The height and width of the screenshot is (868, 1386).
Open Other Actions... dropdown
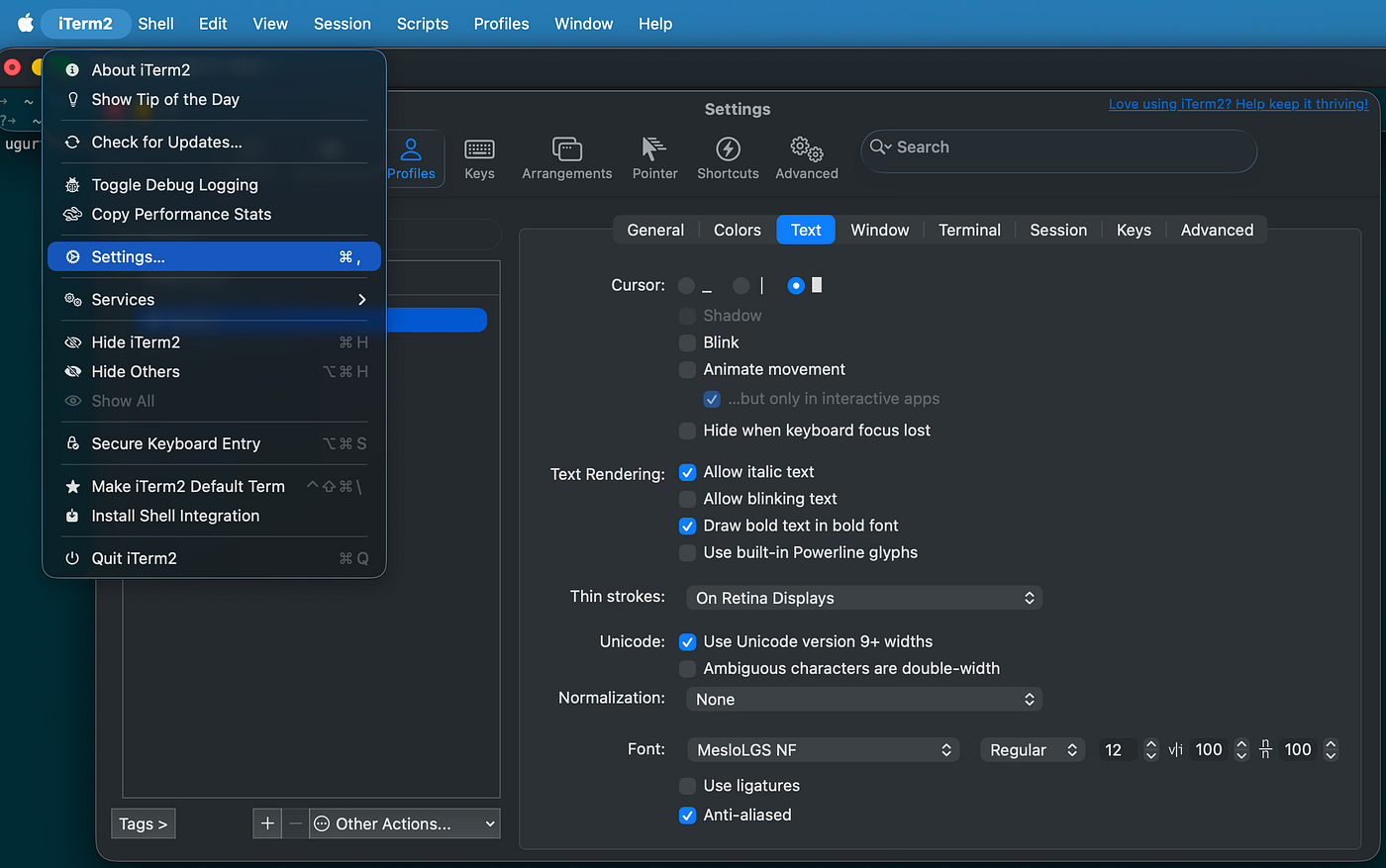[405, 823]
